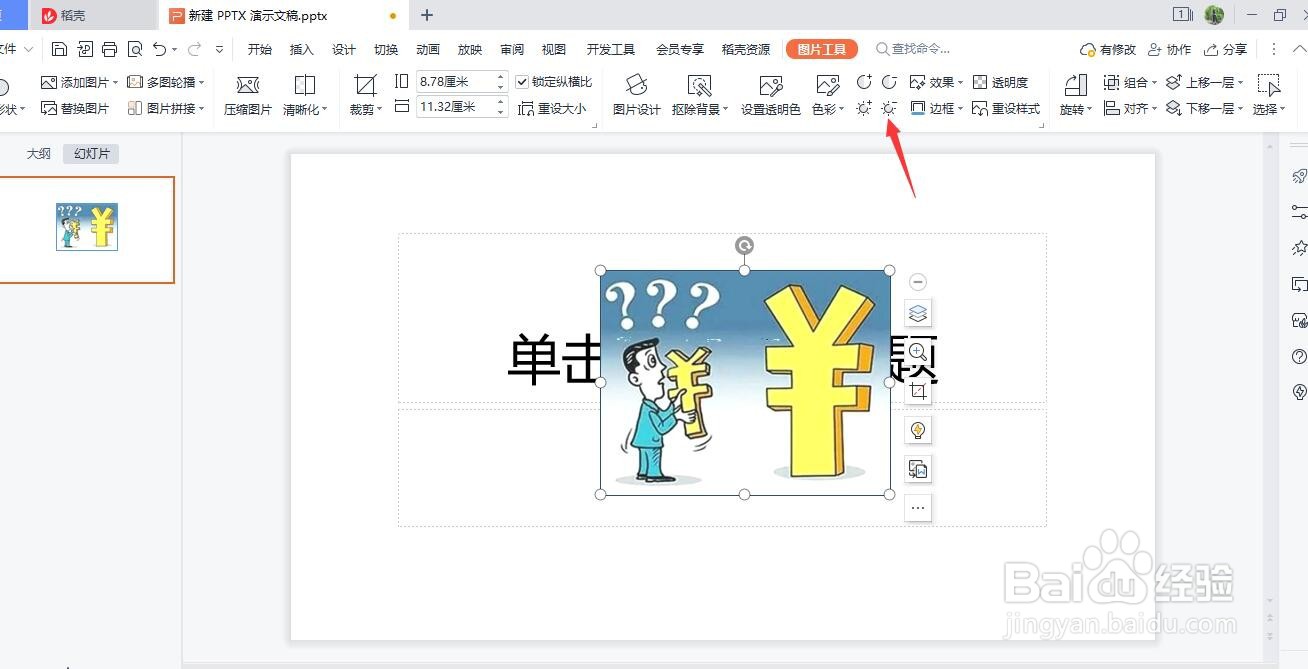Image resolution: width=1308 pixels, height=669 pixels.
Task: Click the picture-to-text icon beside picture
Action: (x=917, y=469)
